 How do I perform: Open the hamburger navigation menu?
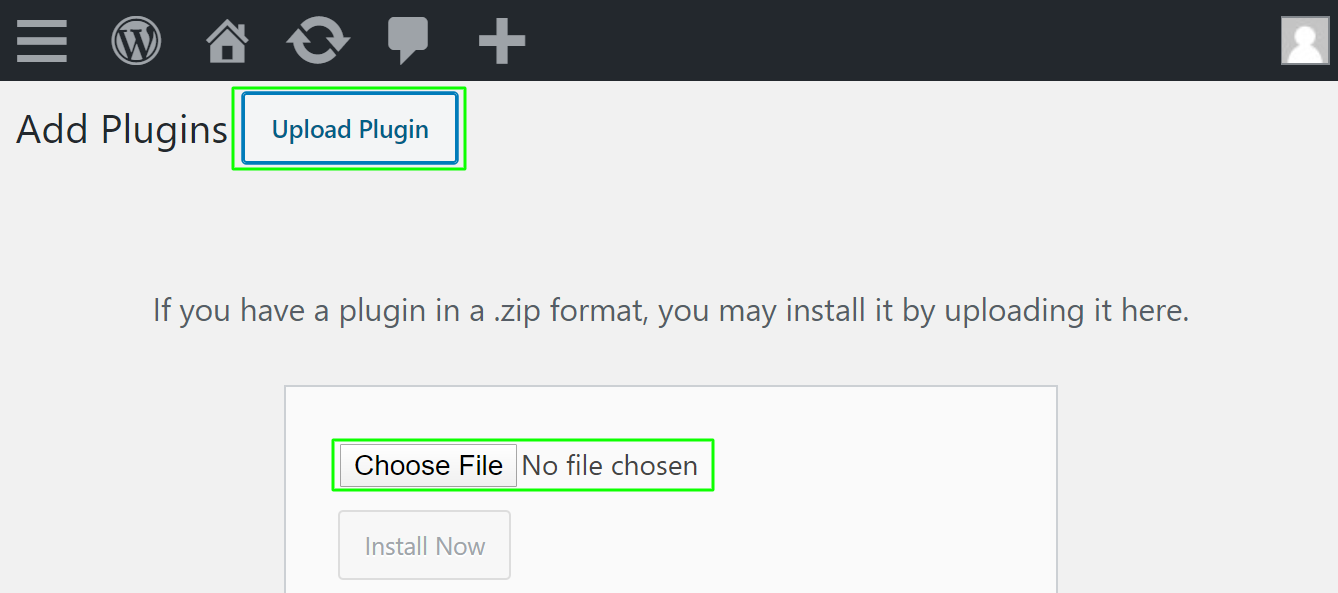tap(42, 41)
